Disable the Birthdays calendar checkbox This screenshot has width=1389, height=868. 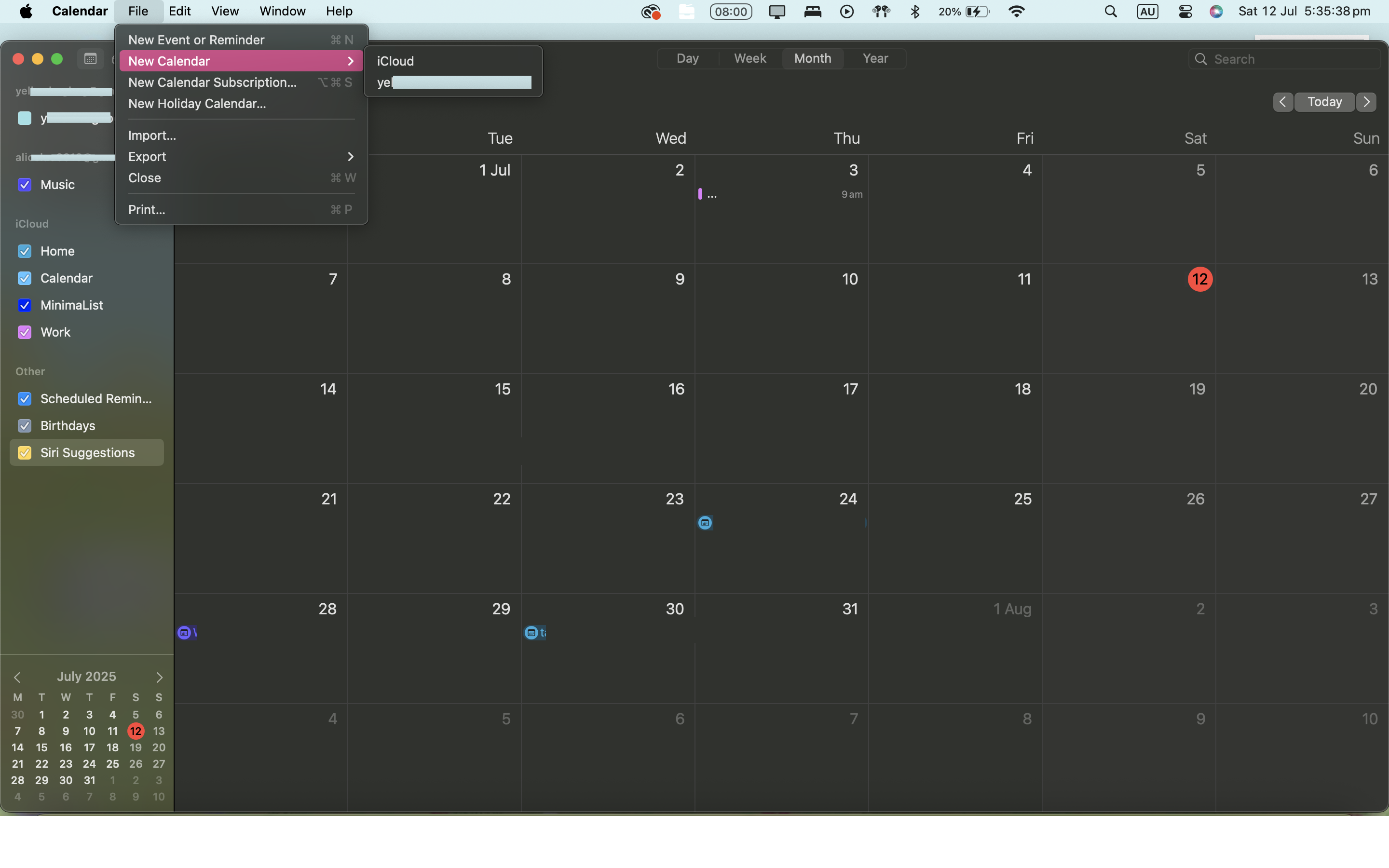(25, 426)
